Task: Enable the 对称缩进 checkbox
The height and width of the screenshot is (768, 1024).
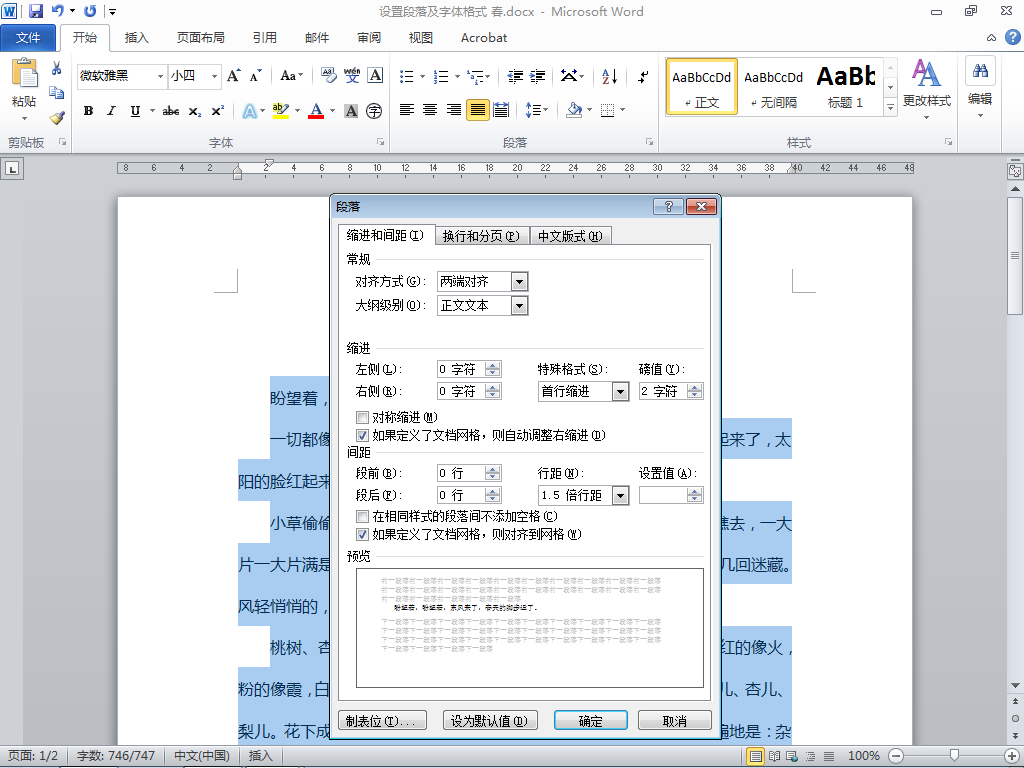Action: (x=362, y=417)
